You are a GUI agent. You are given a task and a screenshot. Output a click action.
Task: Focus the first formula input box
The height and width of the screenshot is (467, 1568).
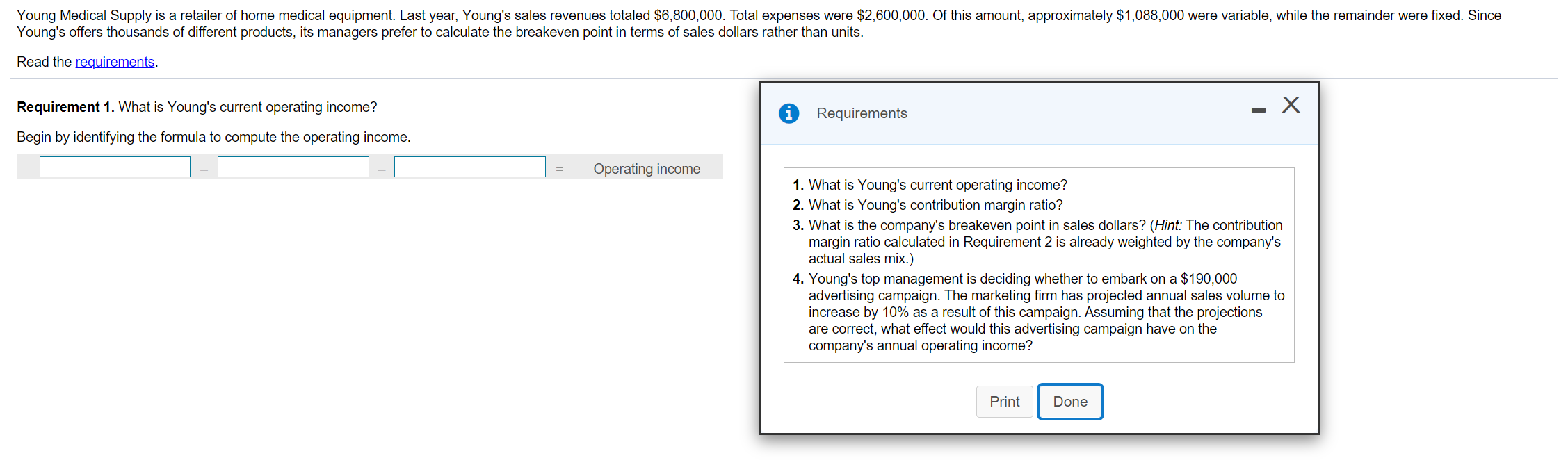[x=115, y=167]
